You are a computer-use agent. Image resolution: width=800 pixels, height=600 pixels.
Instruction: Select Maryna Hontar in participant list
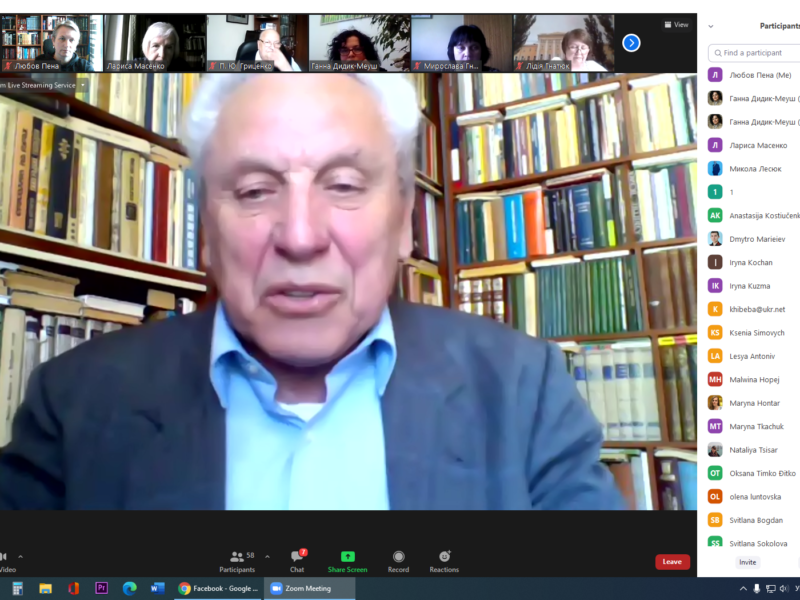[x=756, y=402]
